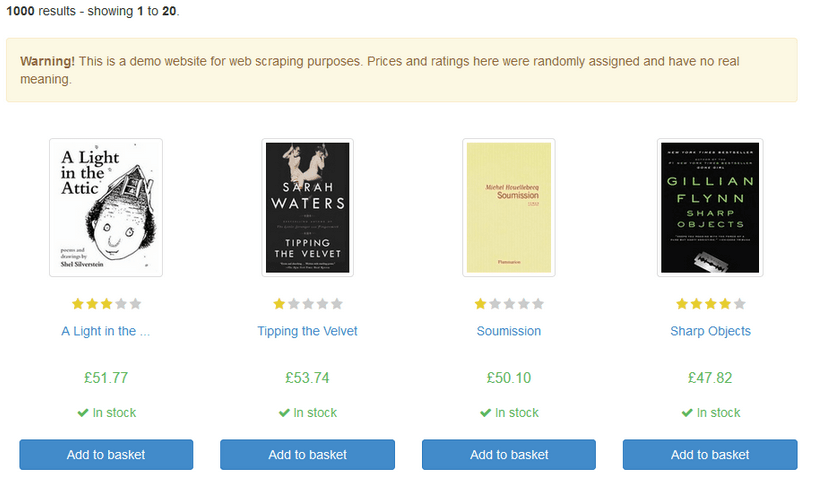833x488 pixels.
Task: Open Tipping the Velvet cover image
Action: point(308,208)
